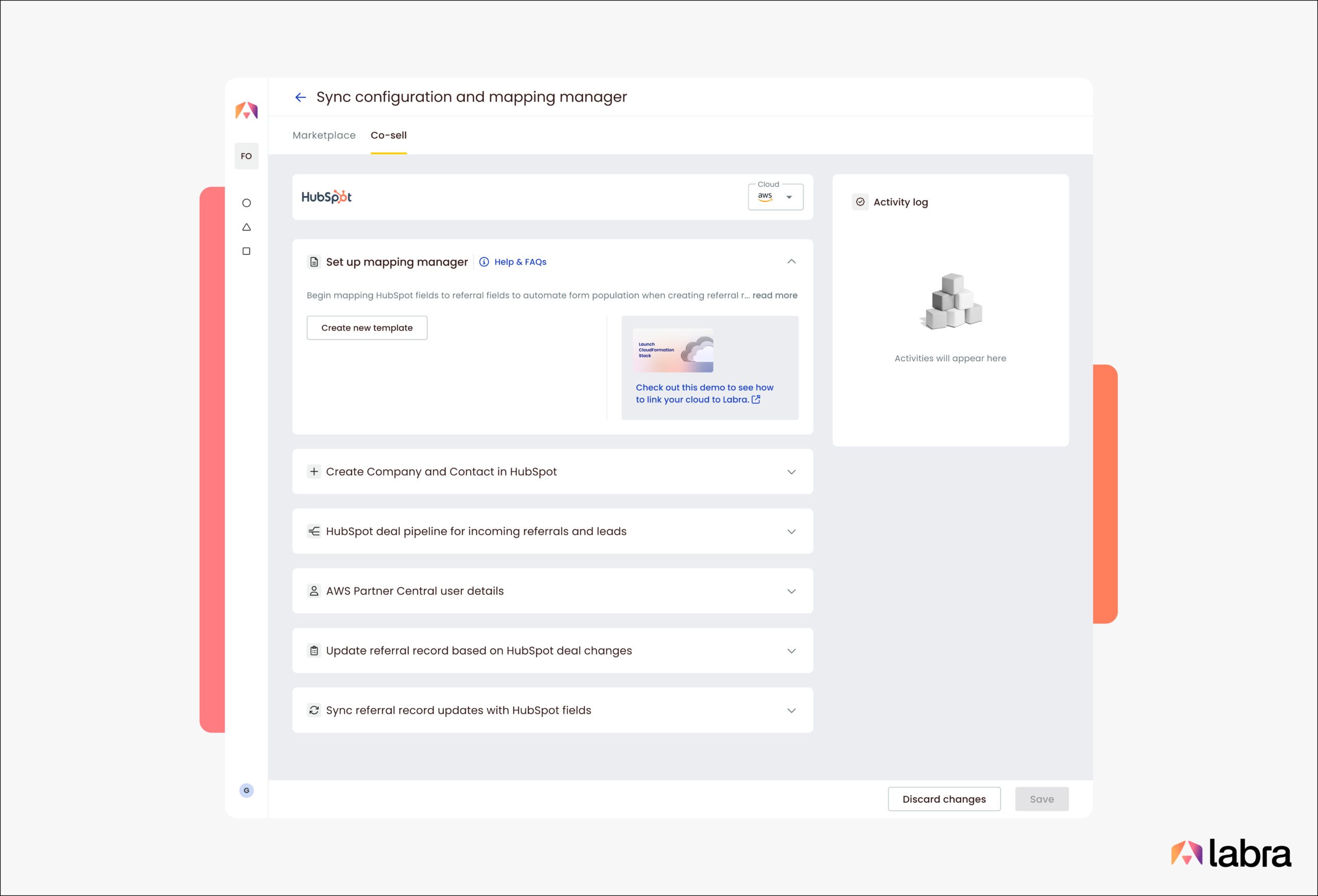Viewport: 1318px width, 896px height.
Task: Click the 'Activities will appear here' text
Action: click(x=950, y=358)
